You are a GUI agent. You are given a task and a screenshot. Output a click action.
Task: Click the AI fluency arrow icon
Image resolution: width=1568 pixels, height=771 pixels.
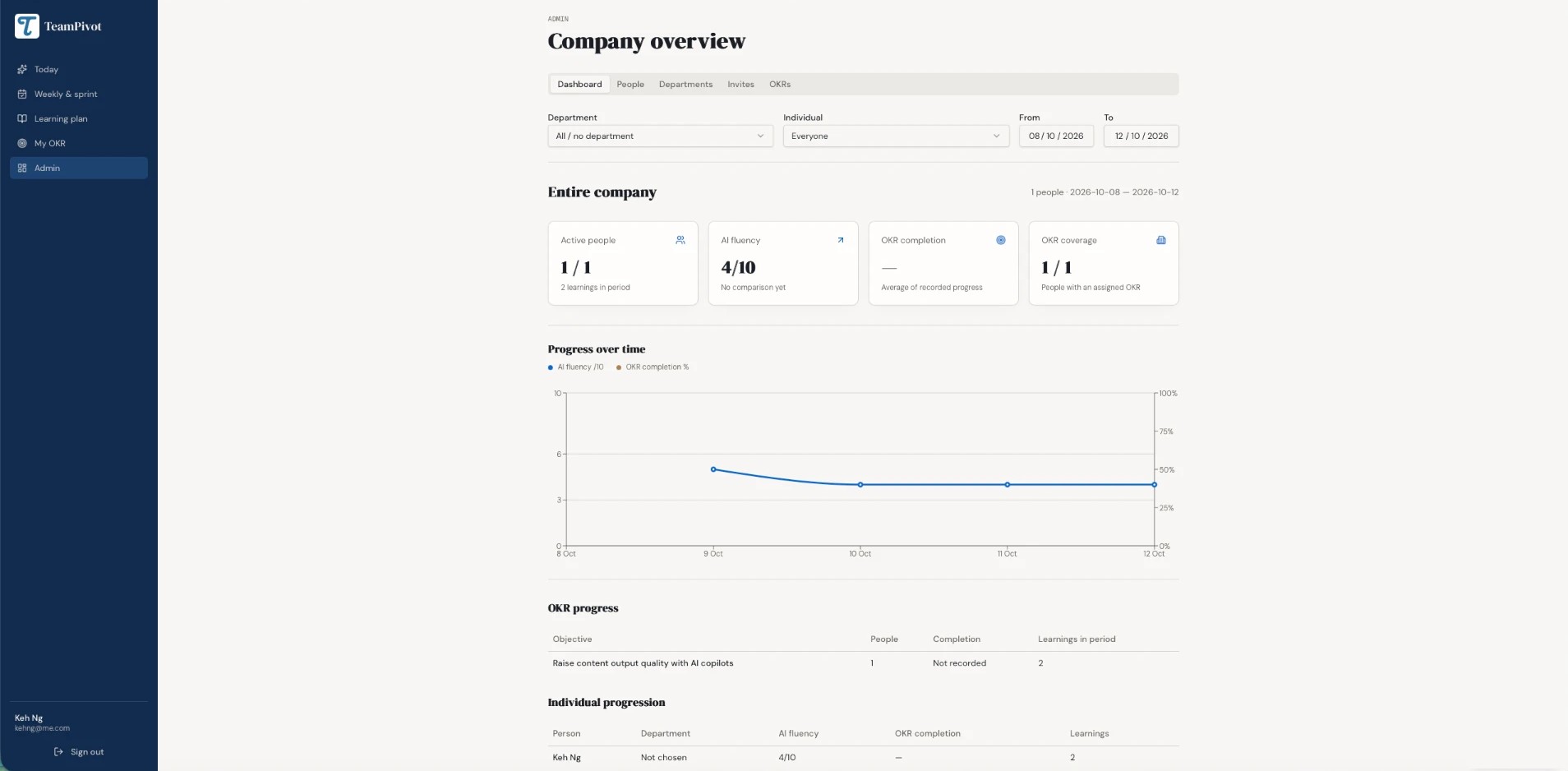click(841, 240)
